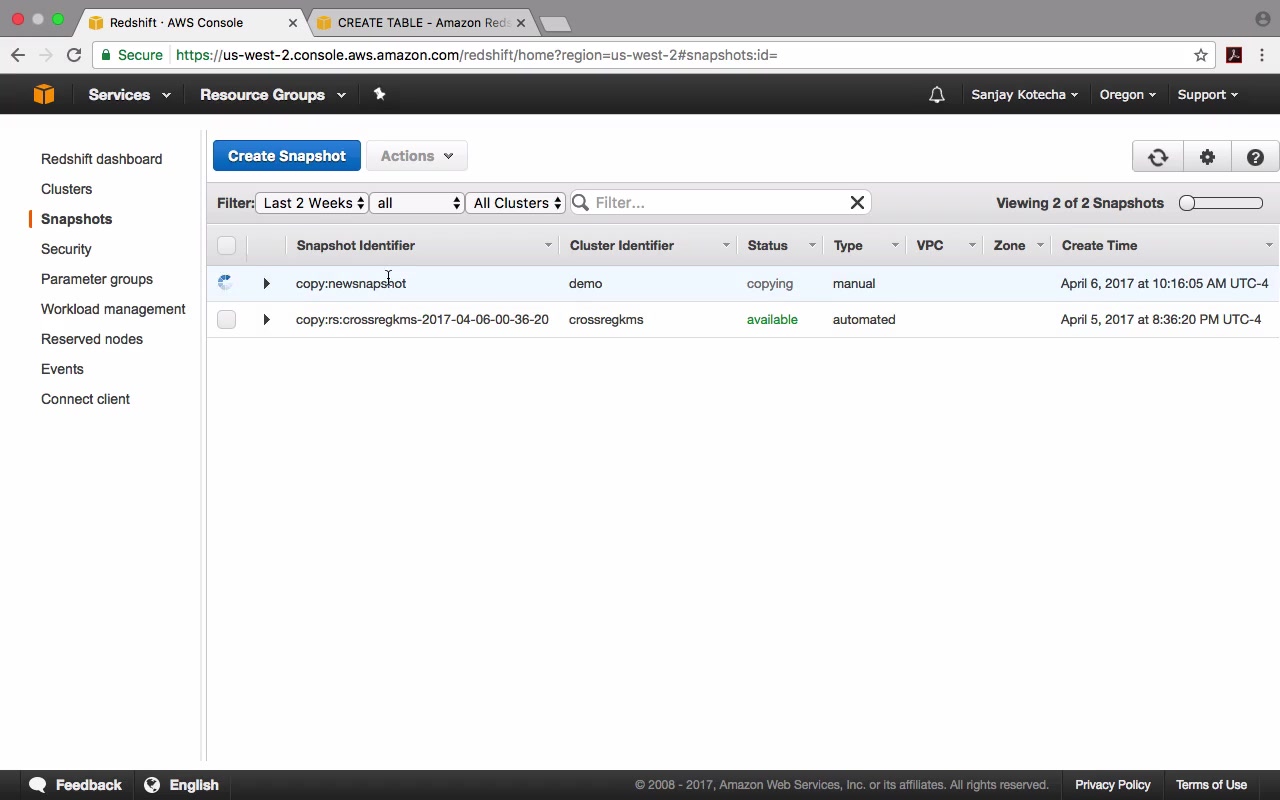The height and width of the screenshot is (800, 1280).
Task: Go back in browser history
Action: pos(18,55)
